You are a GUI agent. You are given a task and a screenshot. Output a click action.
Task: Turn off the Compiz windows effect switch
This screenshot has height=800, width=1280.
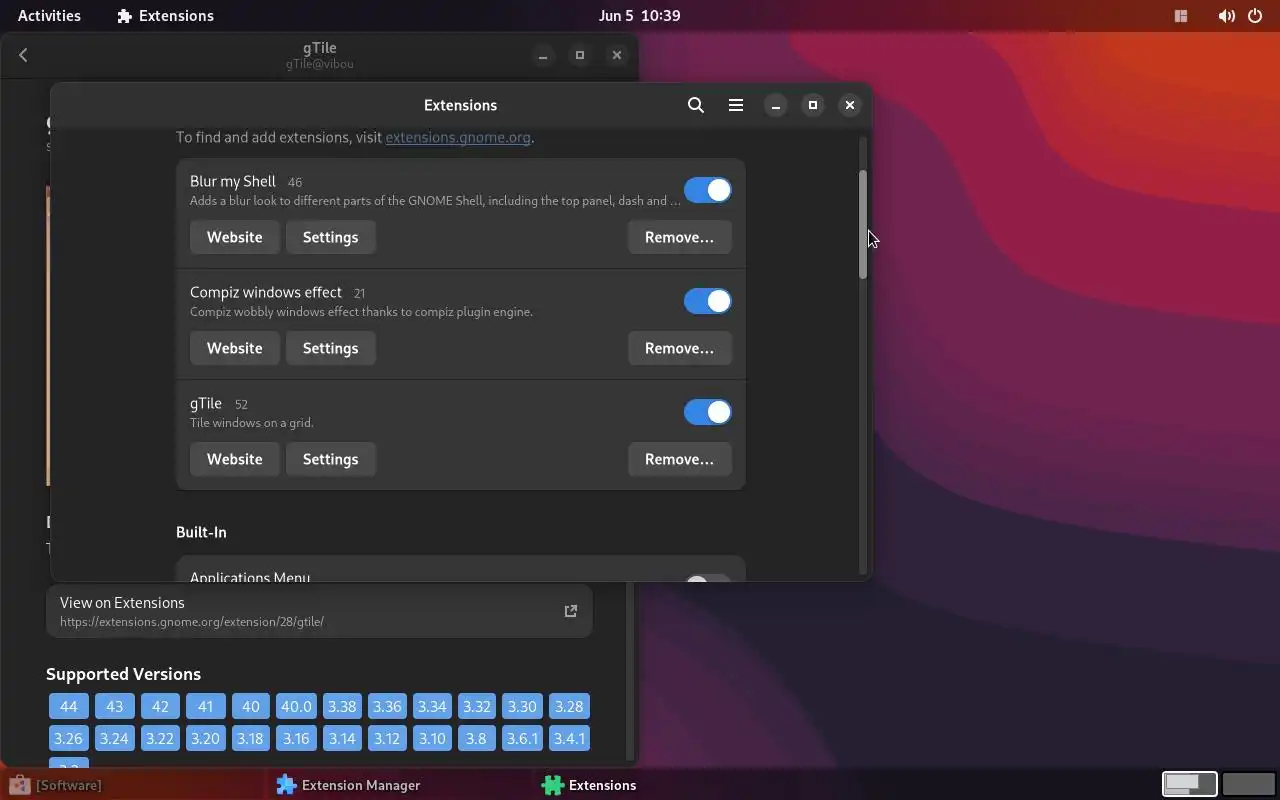(x=708, y=301)
